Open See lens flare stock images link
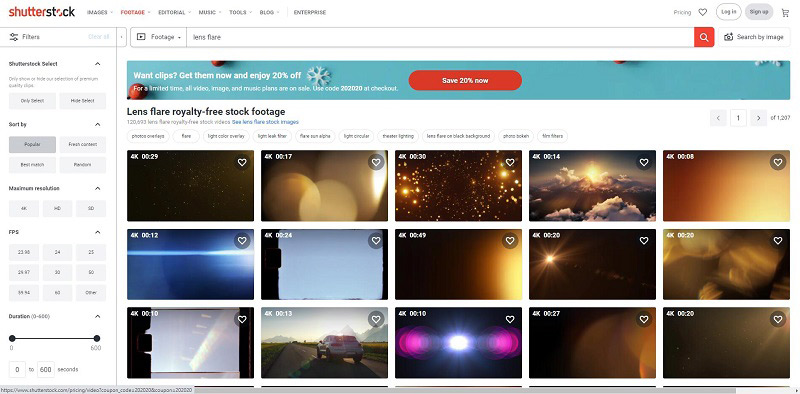 coord(265,122)
